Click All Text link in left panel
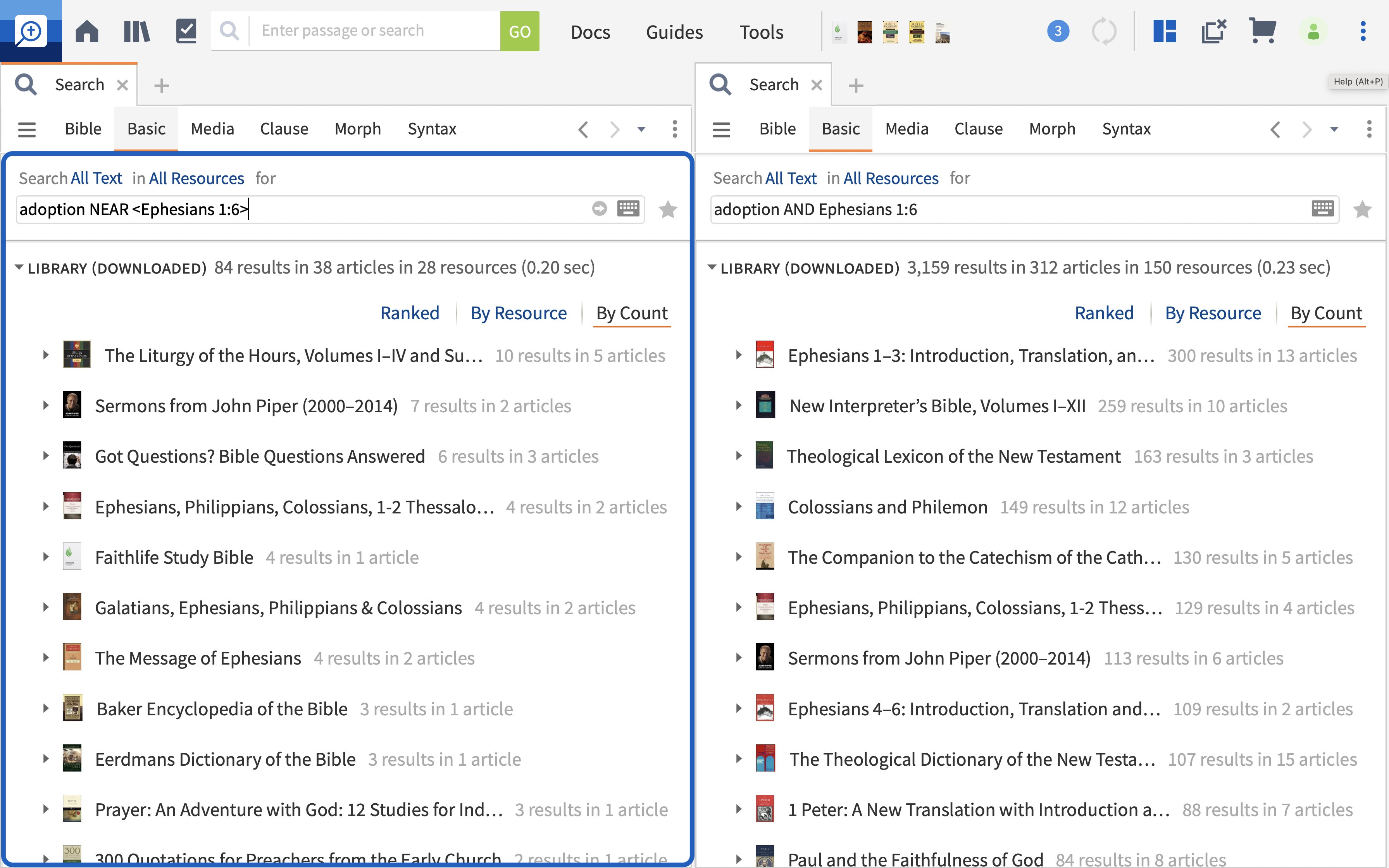Screen dimensions: 1389x868 point(97,179)
